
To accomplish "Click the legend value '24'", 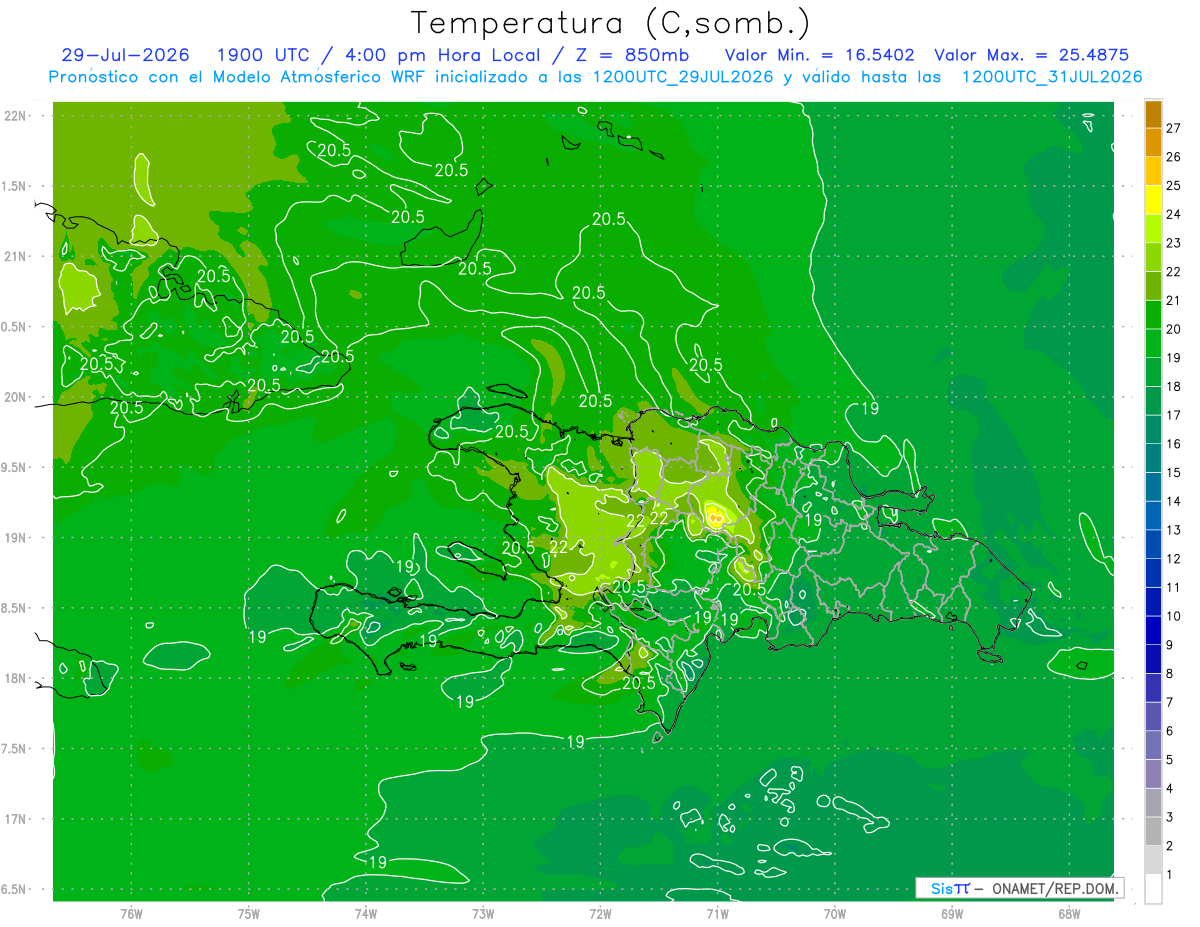I will 1173,214.
